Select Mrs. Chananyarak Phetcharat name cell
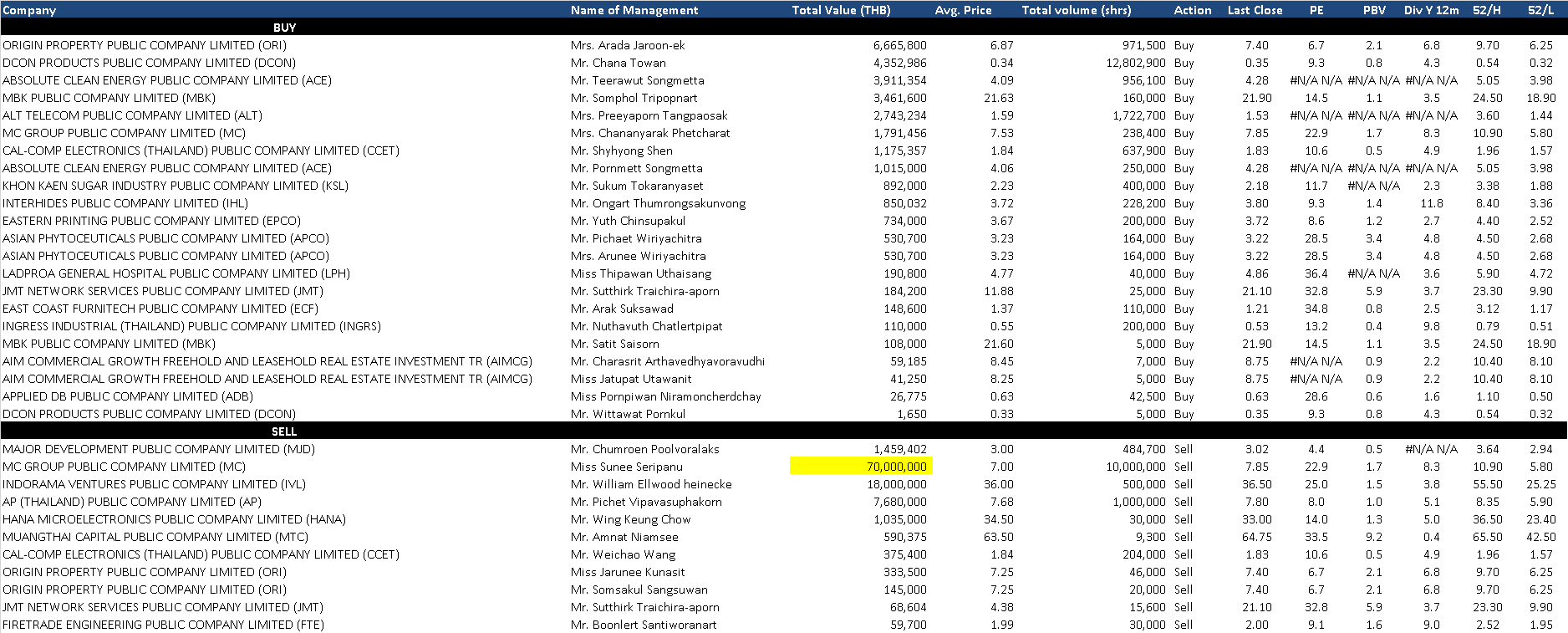 (x=650, y=133)
